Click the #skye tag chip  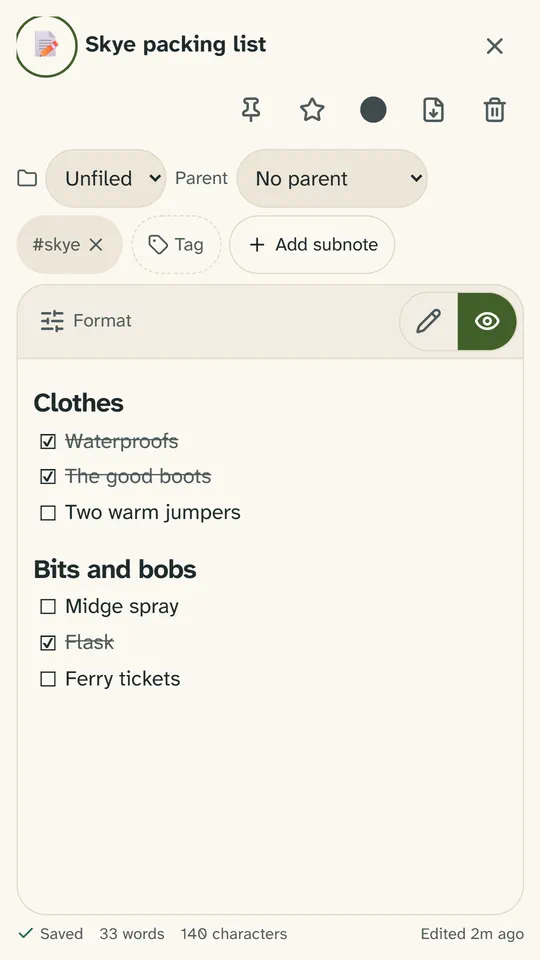point(69,245)
